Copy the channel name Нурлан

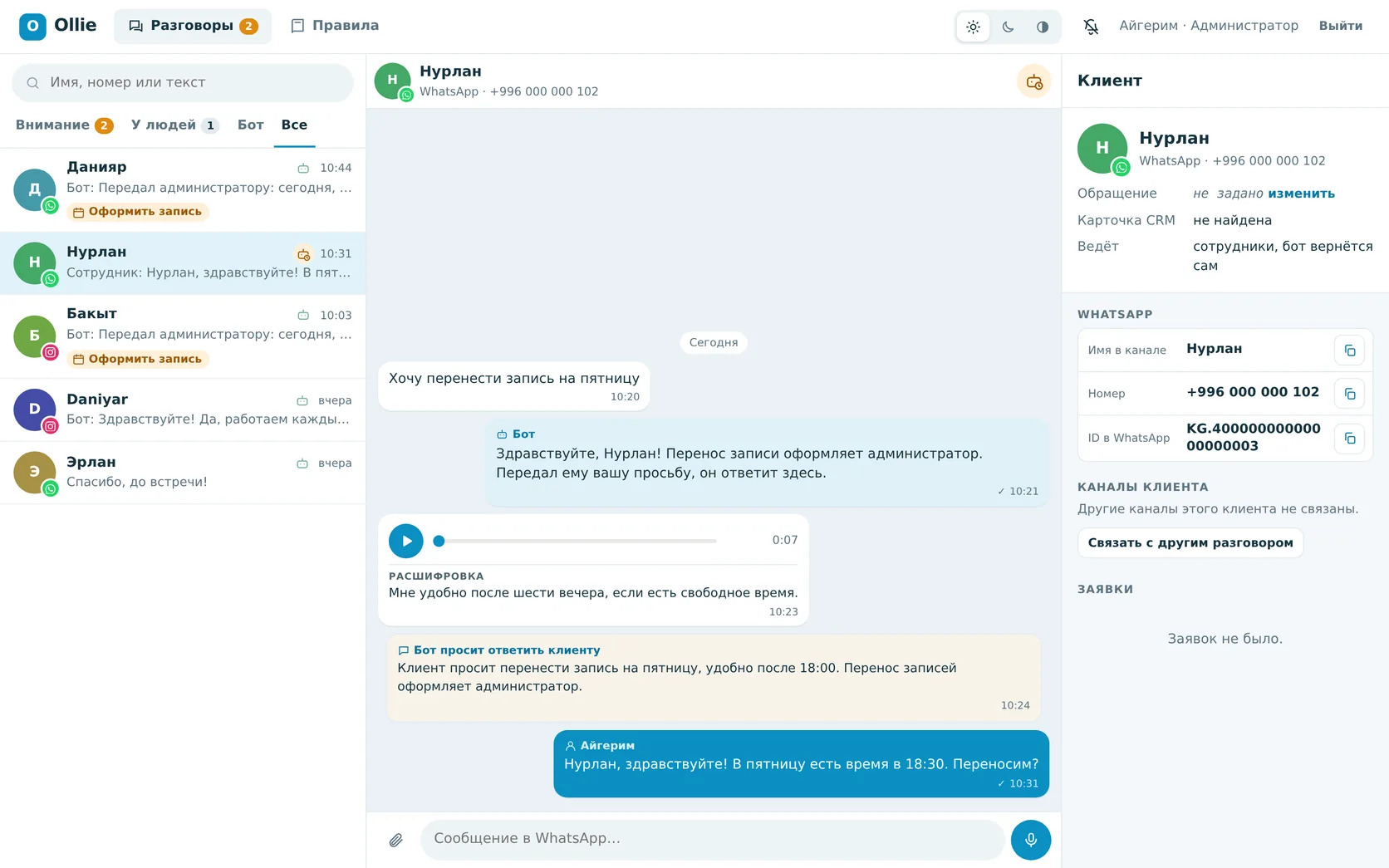(1349, 351)
